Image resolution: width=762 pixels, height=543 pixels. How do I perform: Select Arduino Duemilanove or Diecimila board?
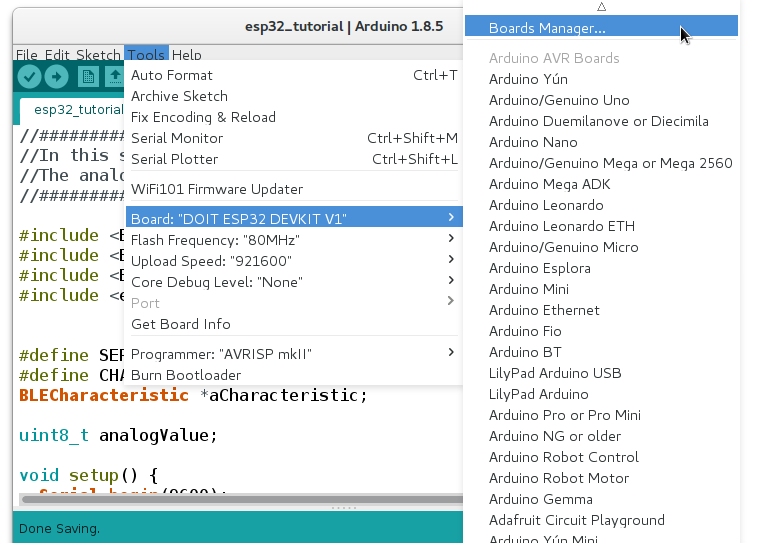[x=601, y=121]
